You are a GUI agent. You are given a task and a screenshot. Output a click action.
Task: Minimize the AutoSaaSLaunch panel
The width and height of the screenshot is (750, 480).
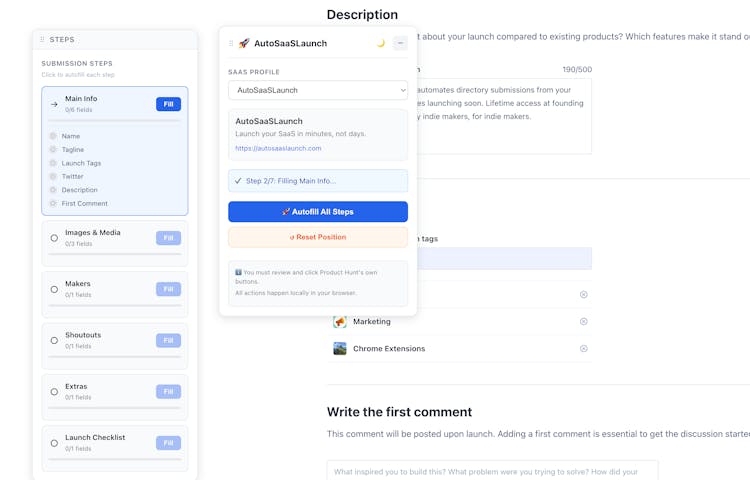click(400, 43)
